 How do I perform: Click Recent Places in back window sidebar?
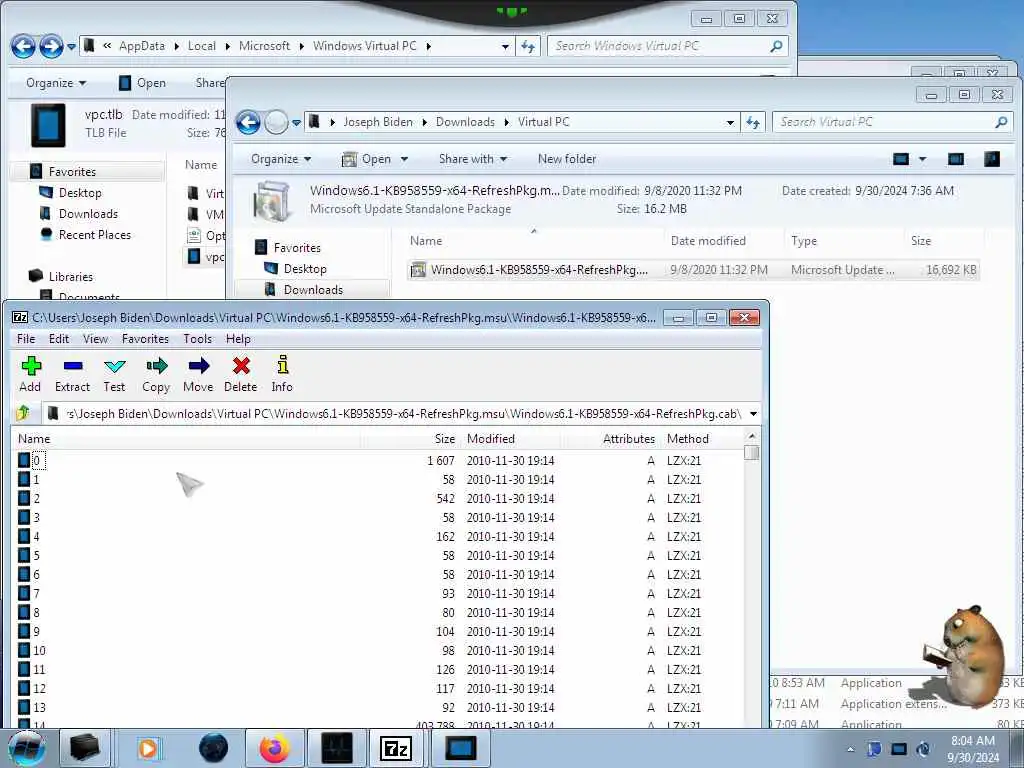(95, 235)
